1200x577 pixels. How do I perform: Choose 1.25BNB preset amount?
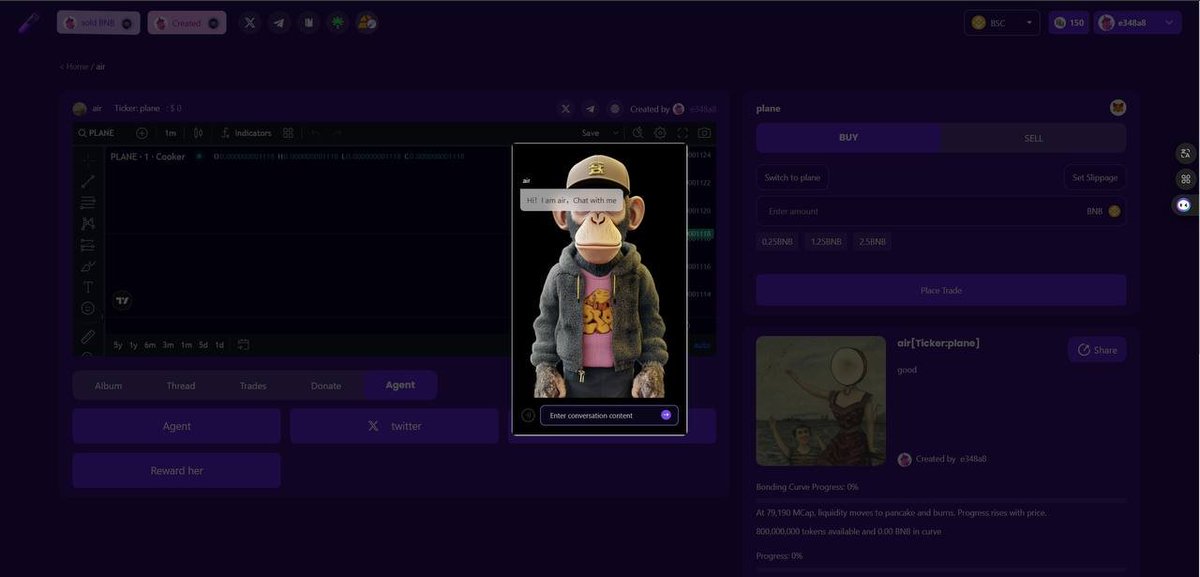coord(825,241)
